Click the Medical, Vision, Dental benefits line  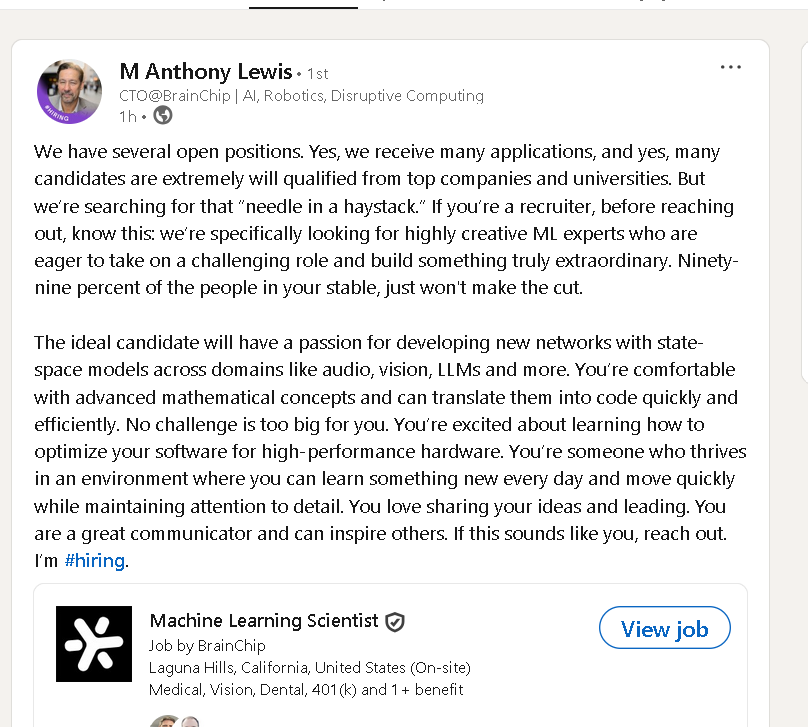pyautogui.click(x=306, y=689)
